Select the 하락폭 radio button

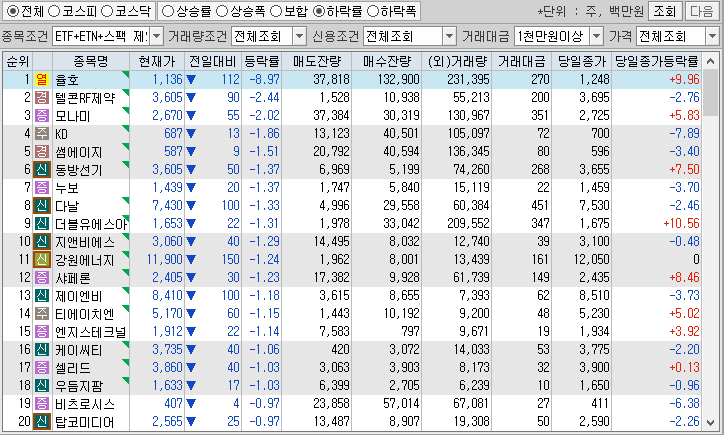(373, 11)
